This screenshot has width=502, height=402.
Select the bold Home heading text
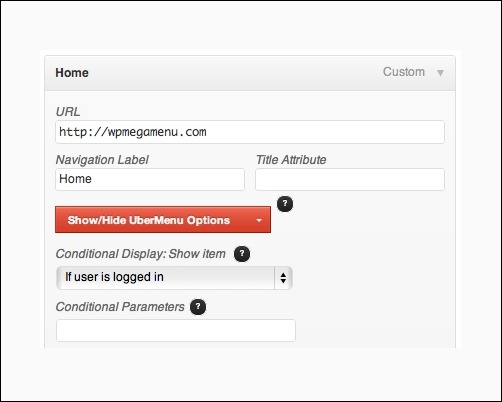[72, 73]
